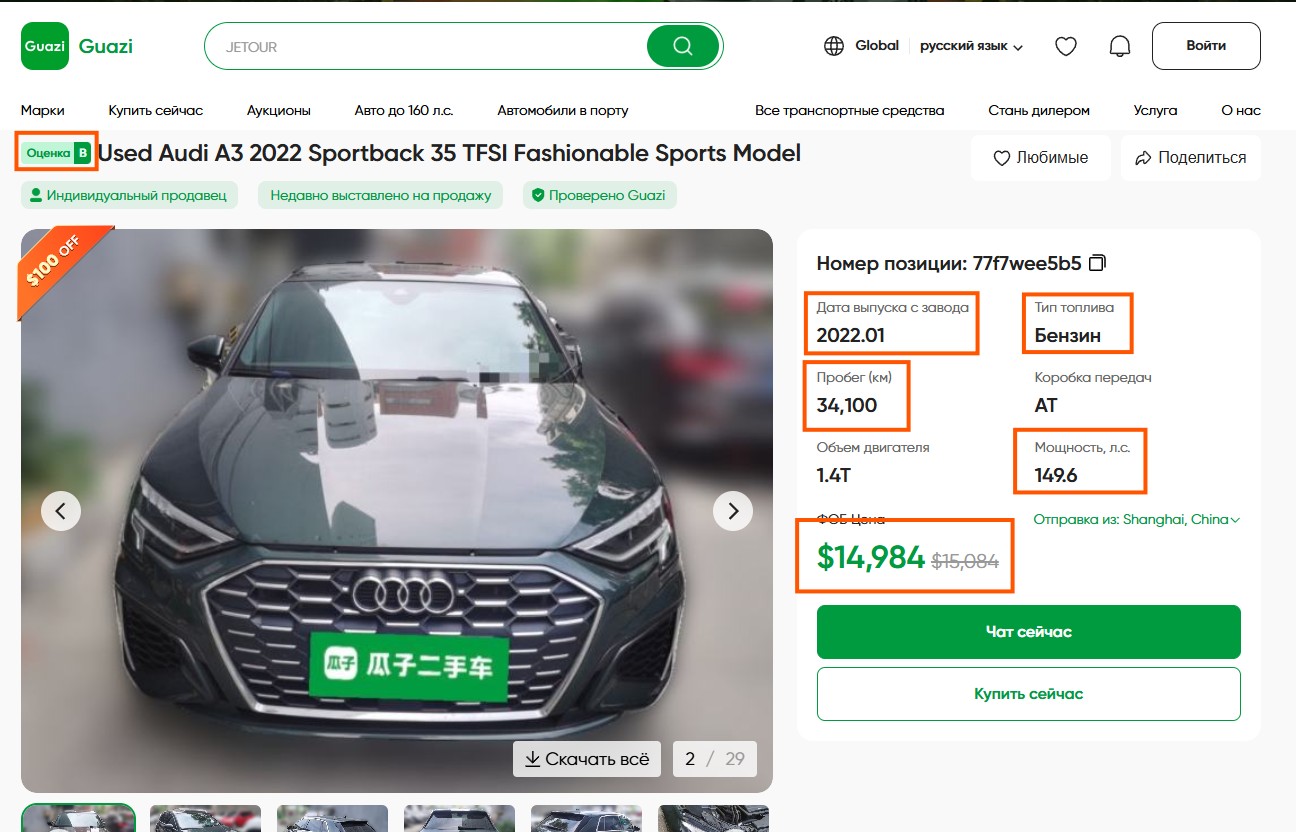Screen dimensions: 1296x832
Task: Click the Оценка B rating badge
Action: pyautogui.click(x=57, y=153)
